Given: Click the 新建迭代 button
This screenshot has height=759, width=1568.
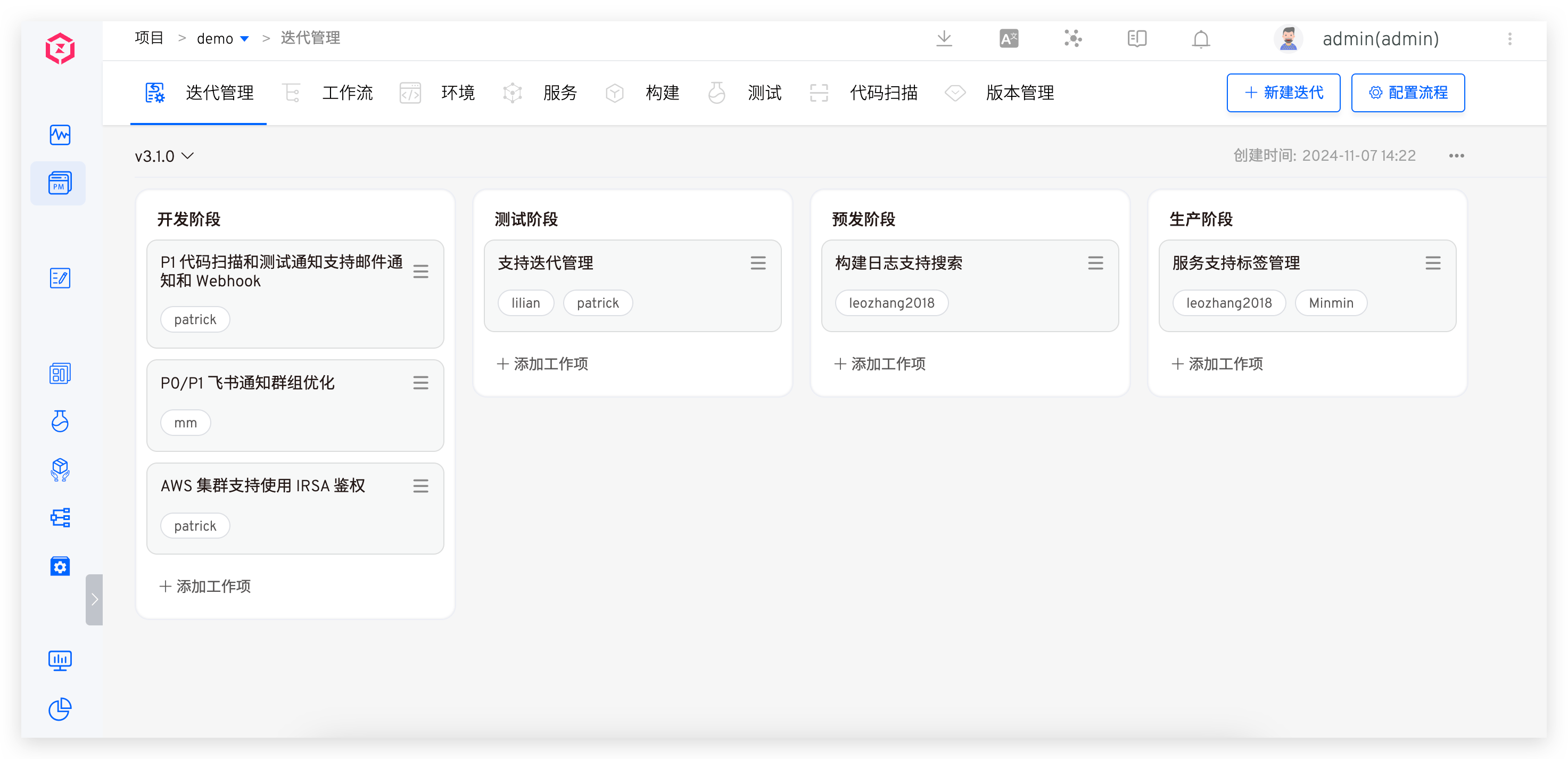Looking at the screenshot, I should pos(1283,93).
